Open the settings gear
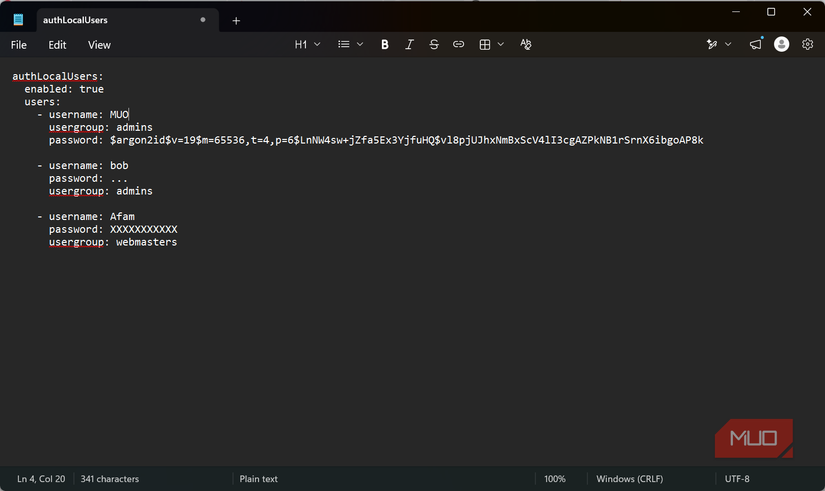The height and width of the screenshot is (491, 825). coord(807,44)
